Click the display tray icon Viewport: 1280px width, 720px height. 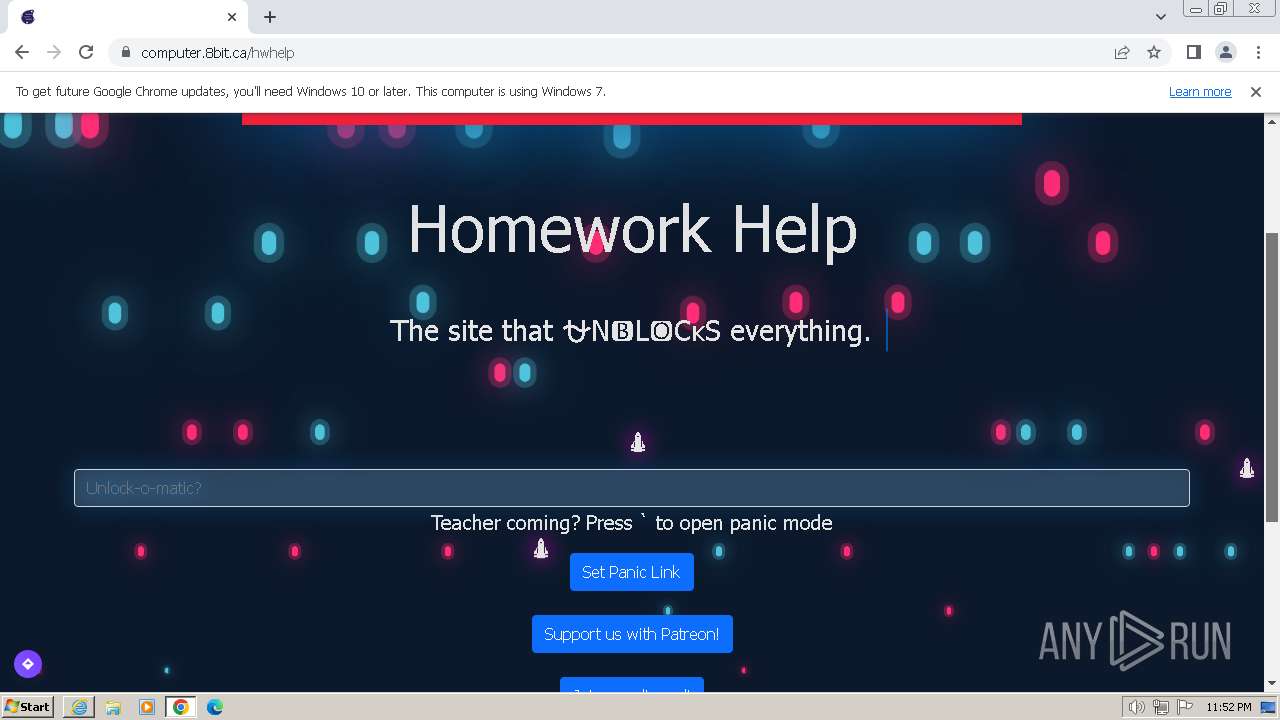tap(1268, 707)
